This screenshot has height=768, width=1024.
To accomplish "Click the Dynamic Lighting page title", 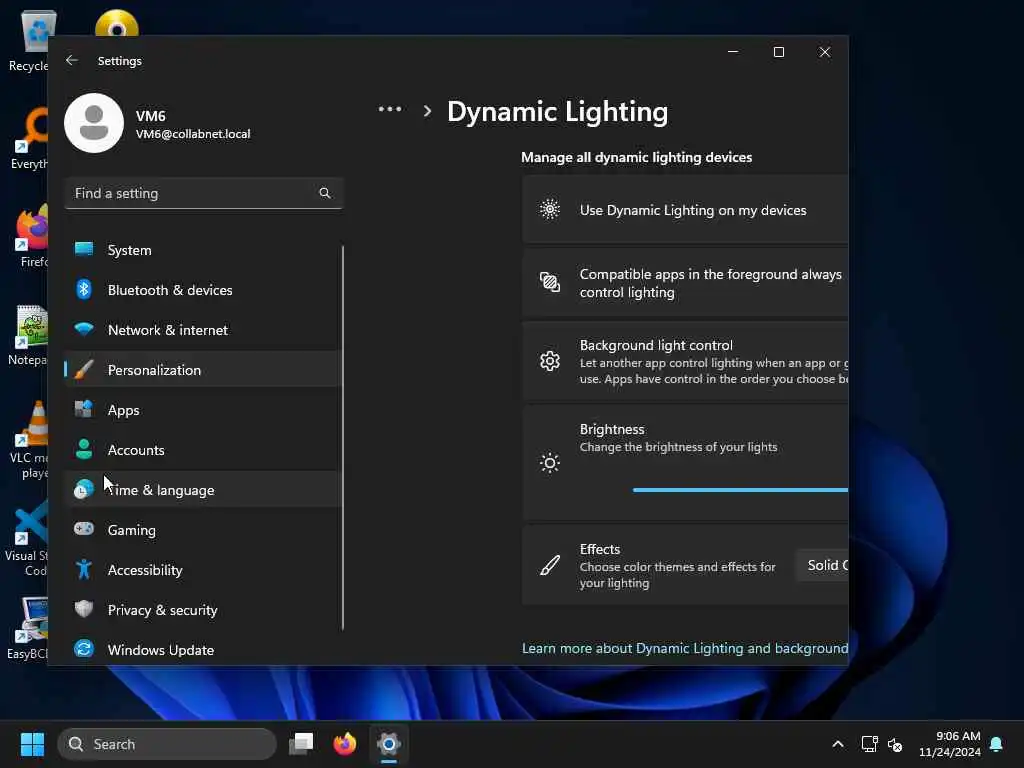I will click(x=557, y=111).
